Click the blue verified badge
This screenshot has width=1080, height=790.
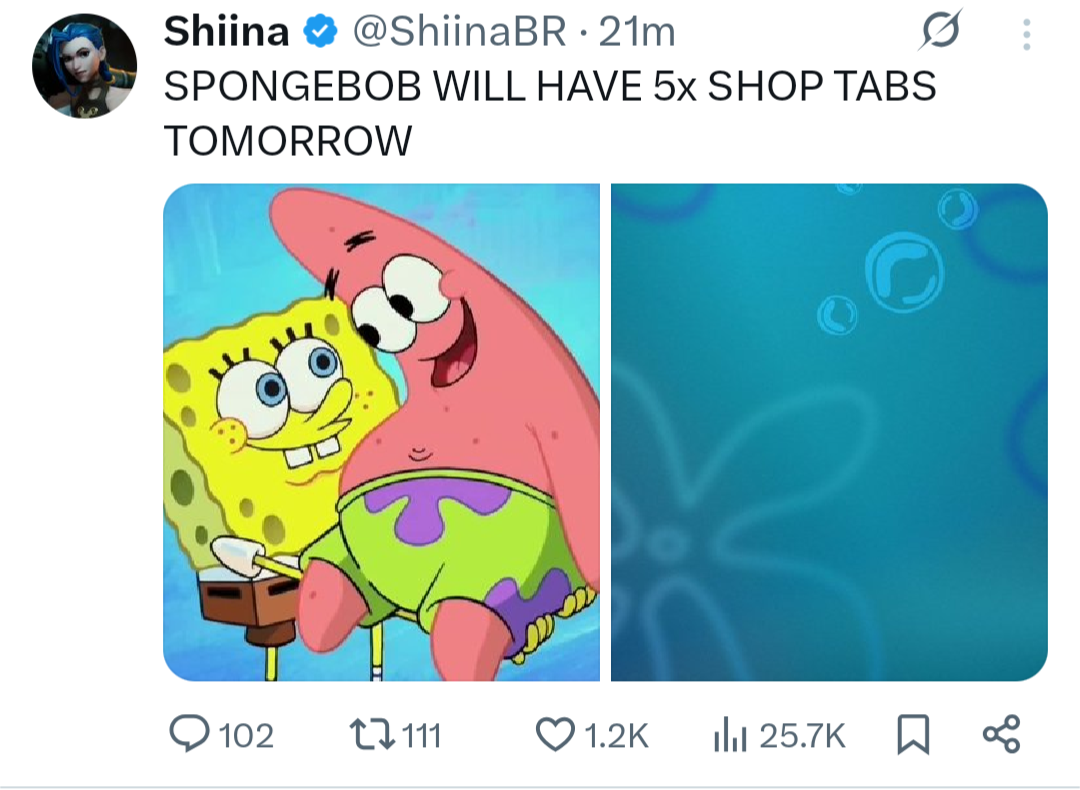click(320, 32)
